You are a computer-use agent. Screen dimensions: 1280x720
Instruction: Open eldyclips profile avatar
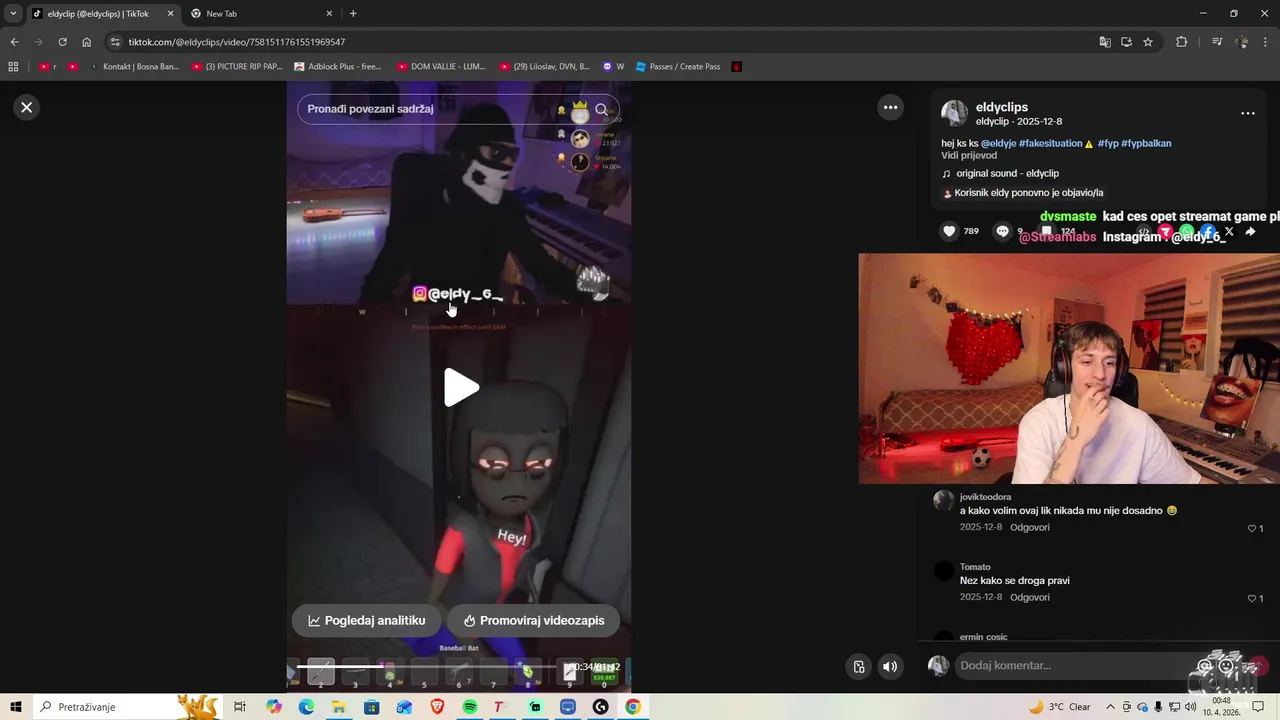(x=954, y=113)
